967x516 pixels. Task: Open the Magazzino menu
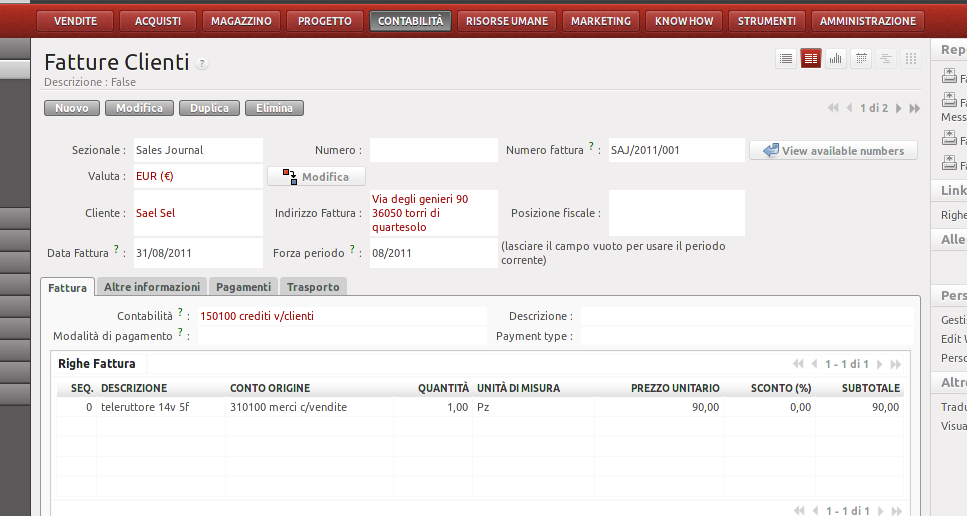click(x=241, y=21)
